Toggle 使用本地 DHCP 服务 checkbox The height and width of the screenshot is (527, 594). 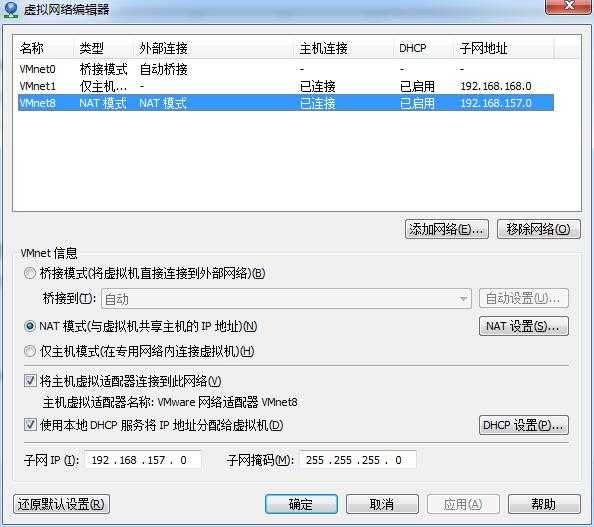pyautogui.click(x=30, y=425)
